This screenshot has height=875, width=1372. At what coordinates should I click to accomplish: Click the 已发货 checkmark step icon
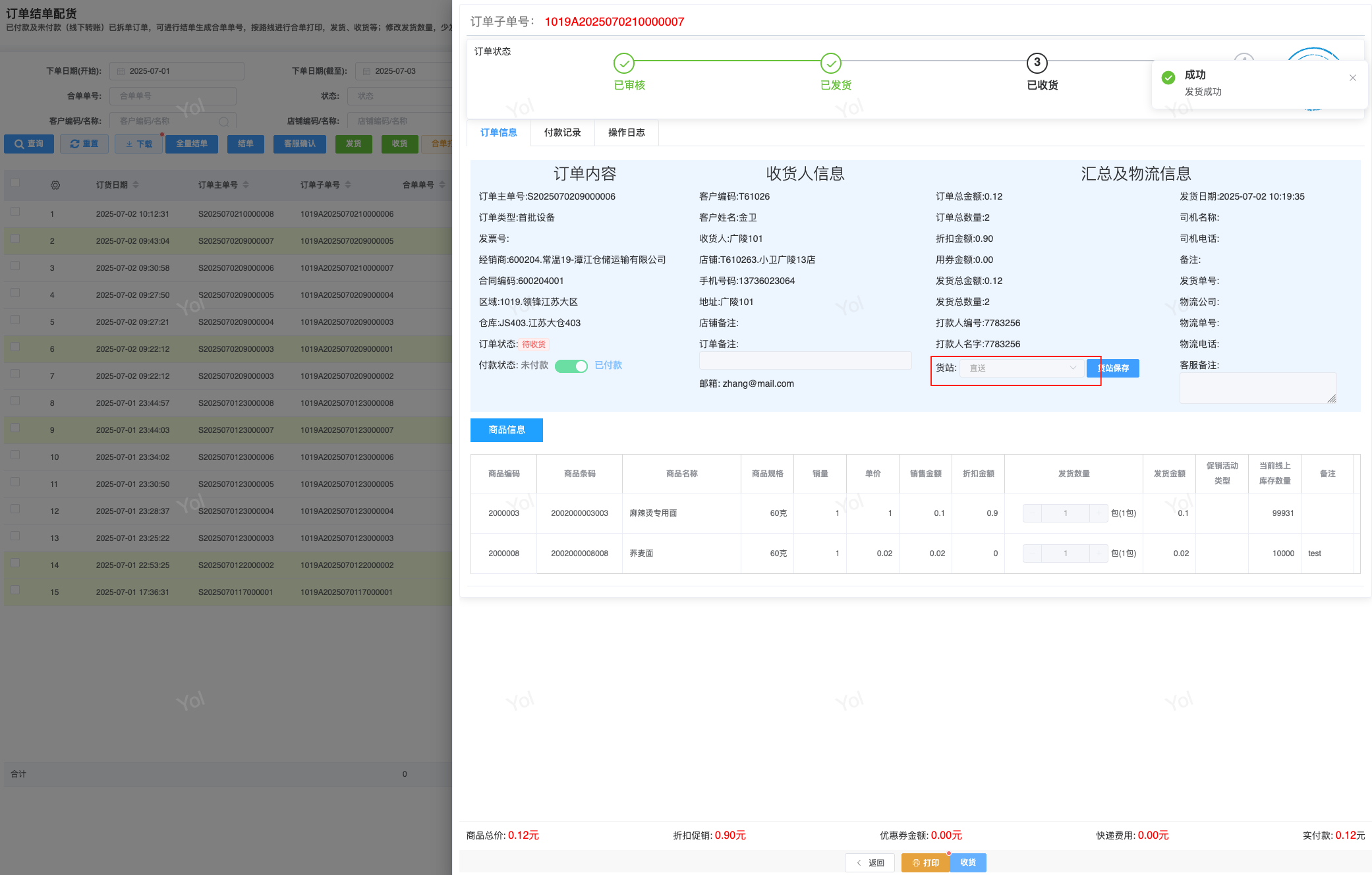point(830,63)
